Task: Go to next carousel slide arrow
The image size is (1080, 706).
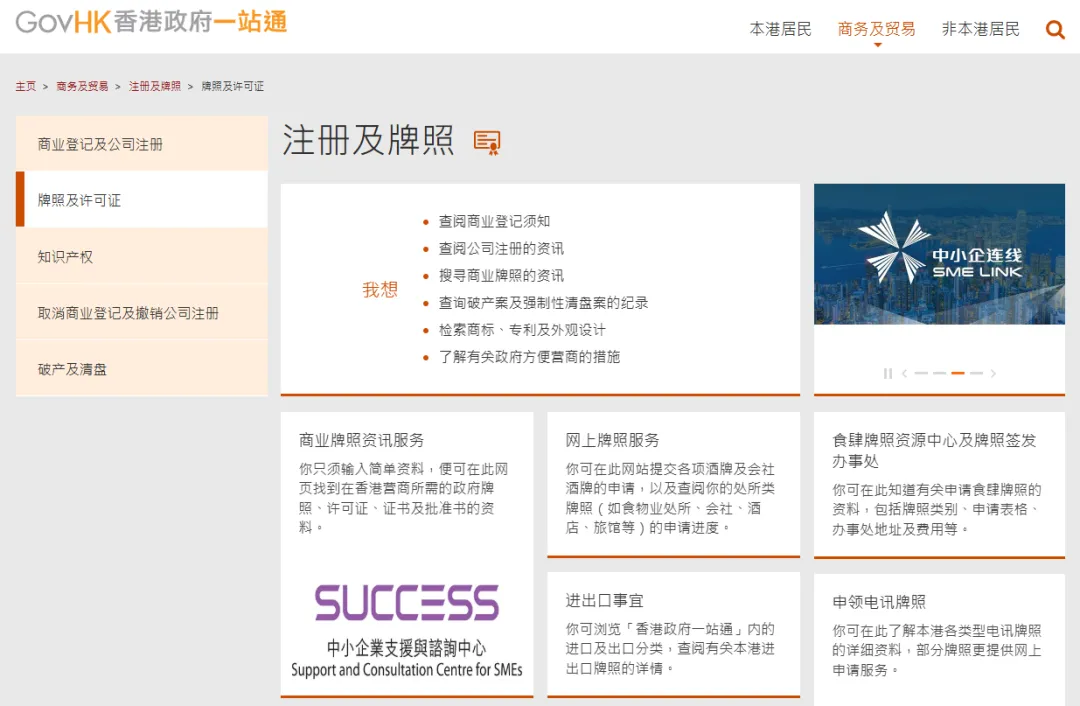Action: [993, 373]
